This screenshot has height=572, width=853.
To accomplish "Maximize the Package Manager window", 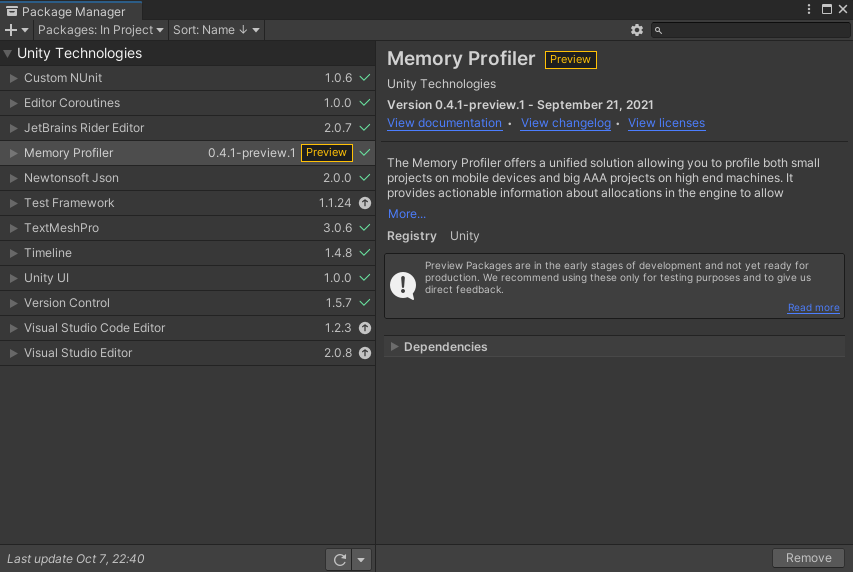I will [827, 9].
